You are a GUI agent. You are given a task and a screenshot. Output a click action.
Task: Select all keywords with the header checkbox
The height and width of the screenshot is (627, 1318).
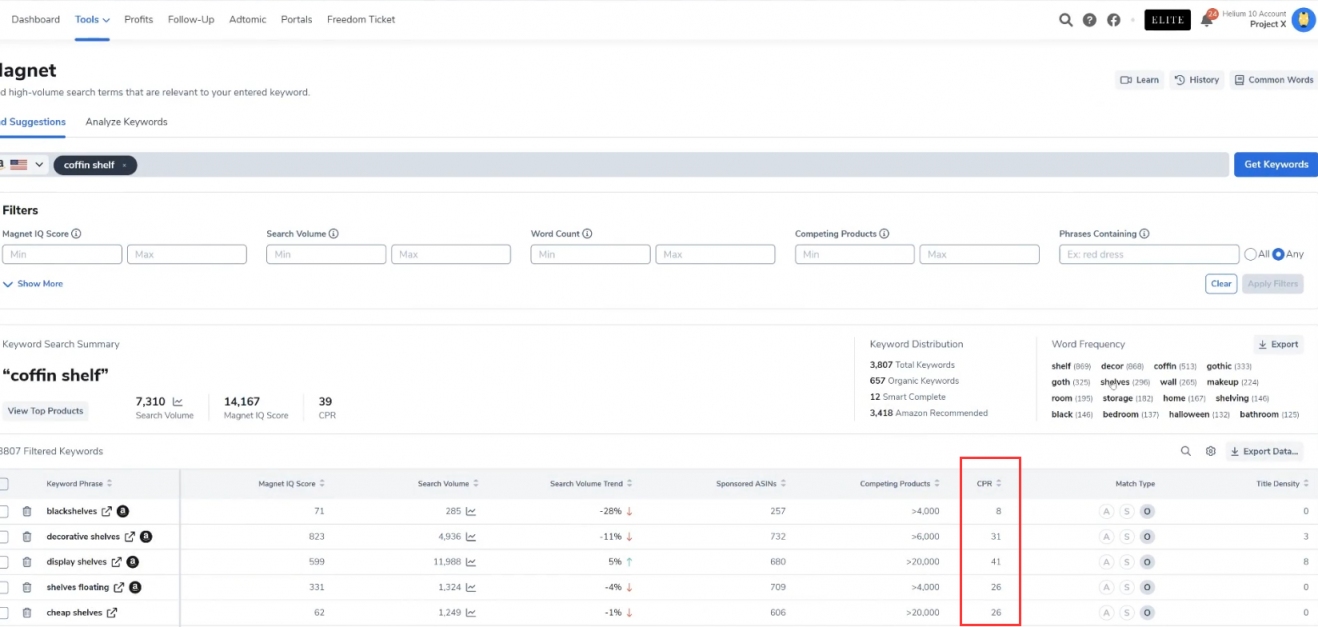point(3,484)
